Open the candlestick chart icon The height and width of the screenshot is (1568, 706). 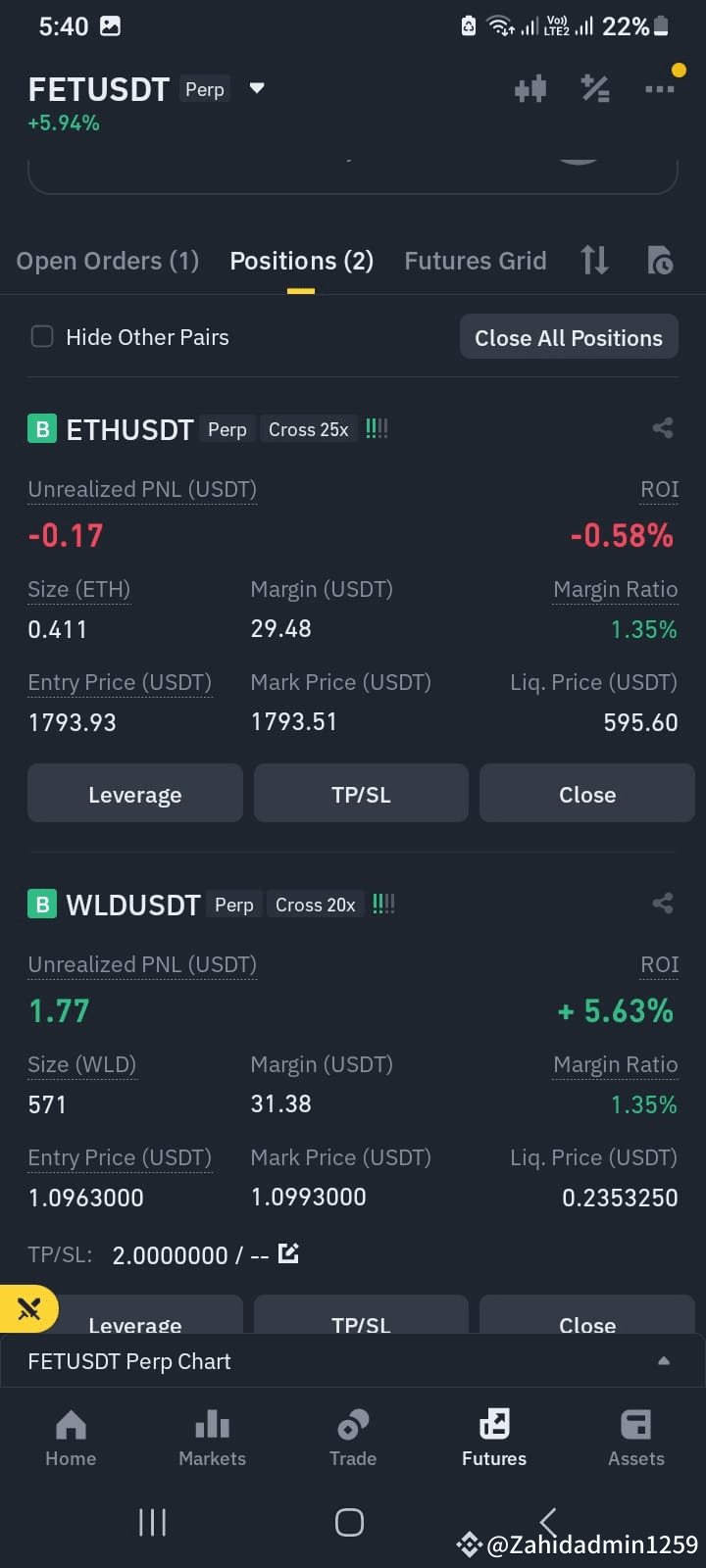coord(530,89)
